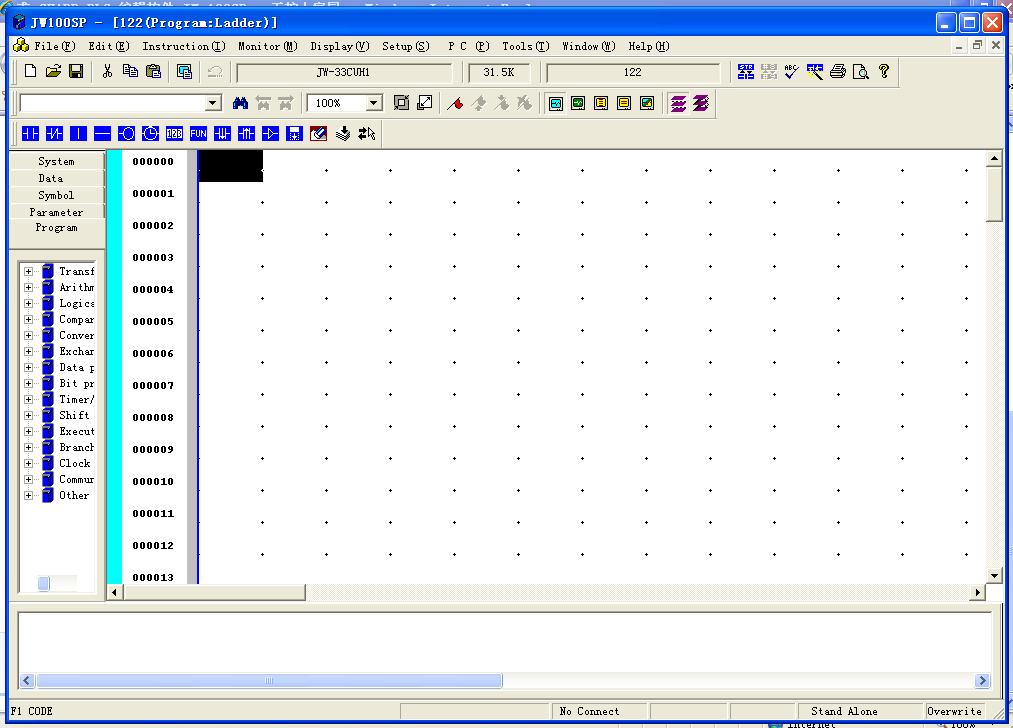Image resolution: width=1013 pixels, height=728 pixels.
Task: Toggle the first cyan monitor view button
Action: pos(556,103)
